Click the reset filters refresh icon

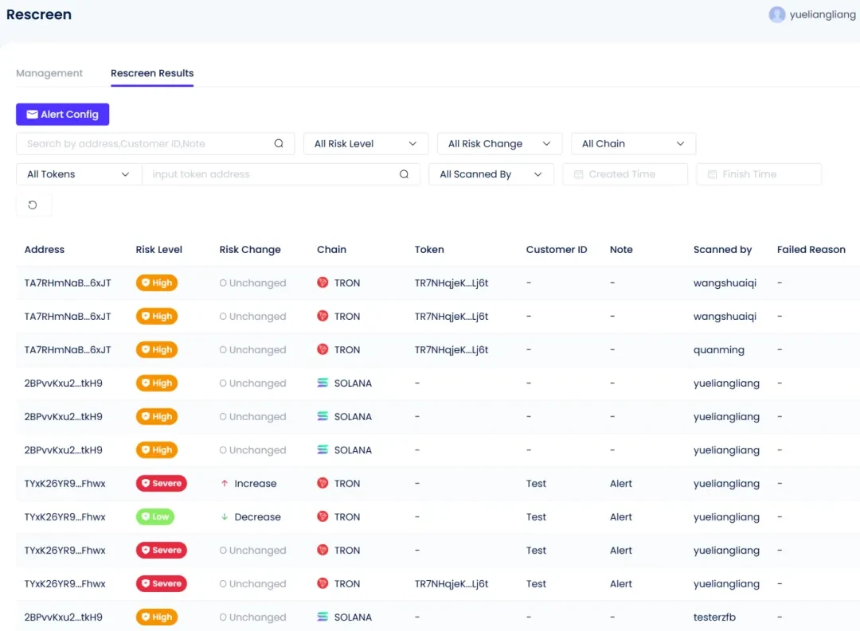33,205
